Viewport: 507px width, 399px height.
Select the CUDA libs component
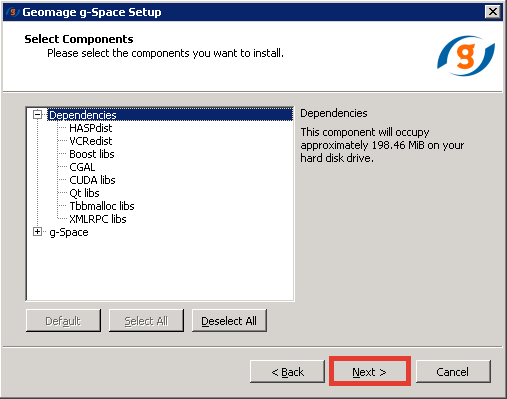92,180
